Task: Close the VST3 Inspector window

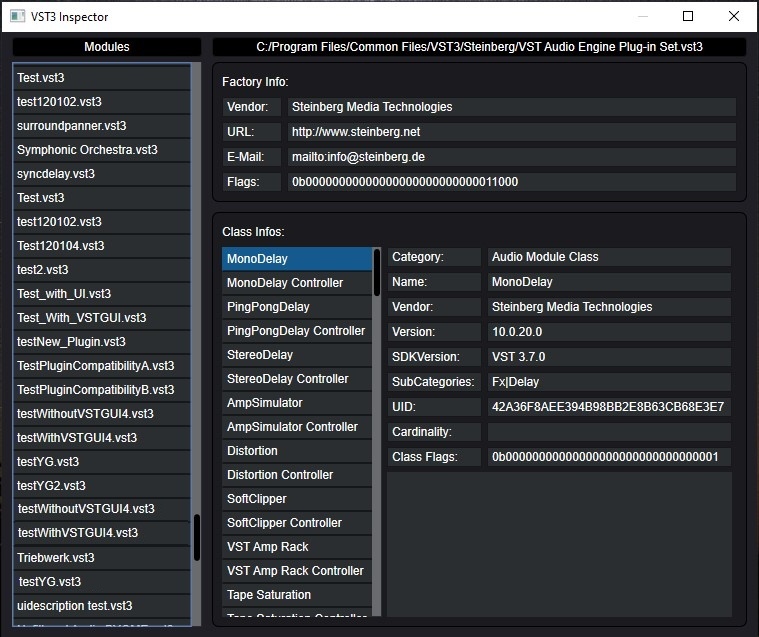Action: 734,16
